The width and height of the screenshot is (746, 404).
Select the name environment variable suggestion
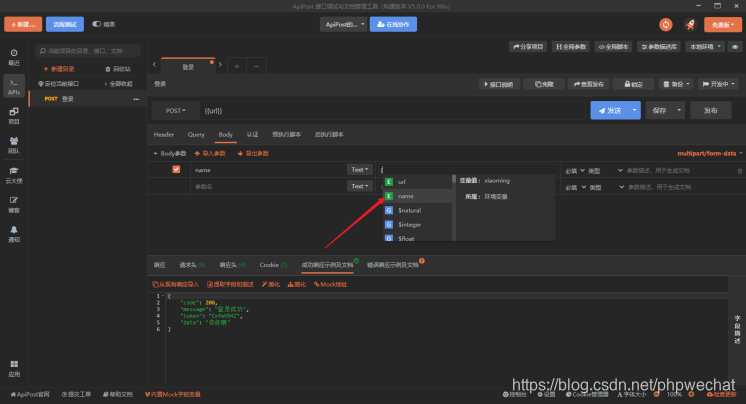tap(417, 196)
